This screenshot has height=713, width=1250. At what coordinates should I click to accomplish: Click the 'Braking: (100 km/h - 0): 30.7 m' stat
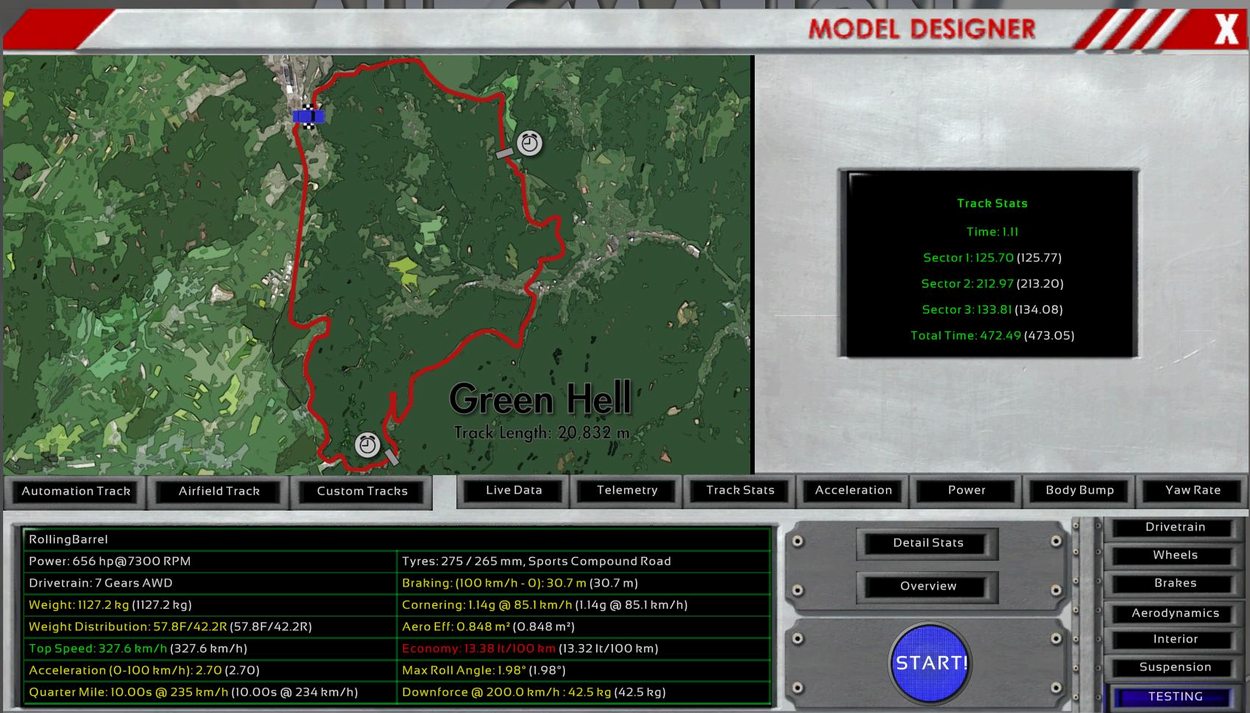pyautogui.click(x=494, y=583)
